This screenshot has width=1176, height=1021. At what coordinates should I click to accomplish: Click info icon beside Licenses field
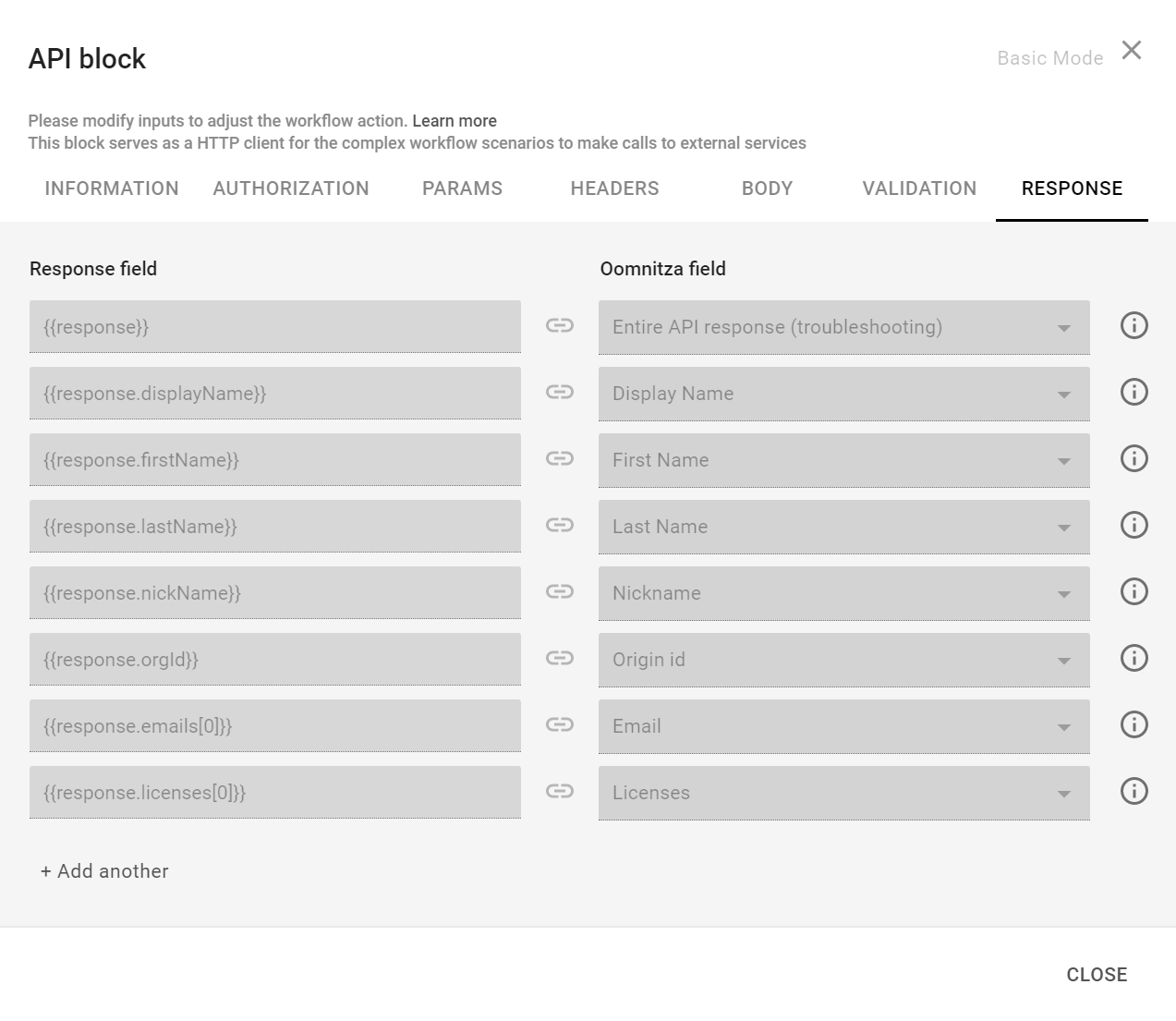pos(1134,792)
